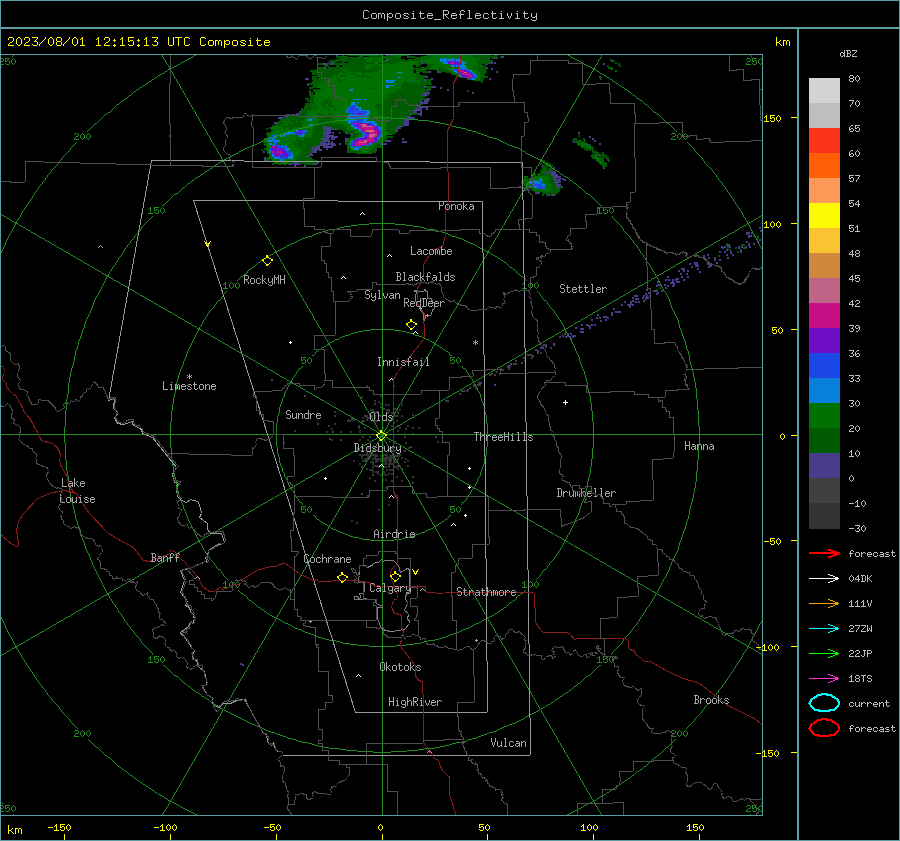900x841 pixels.
Task: Select the 65 dBZ red color swatch
Action: tap(824, 140)
